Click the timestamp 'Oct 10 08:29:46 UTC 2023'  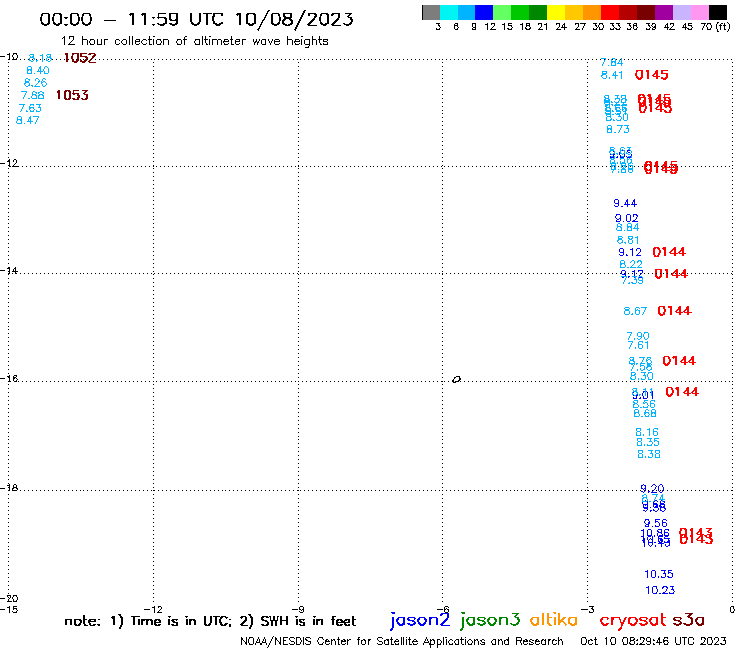[653, 642]
